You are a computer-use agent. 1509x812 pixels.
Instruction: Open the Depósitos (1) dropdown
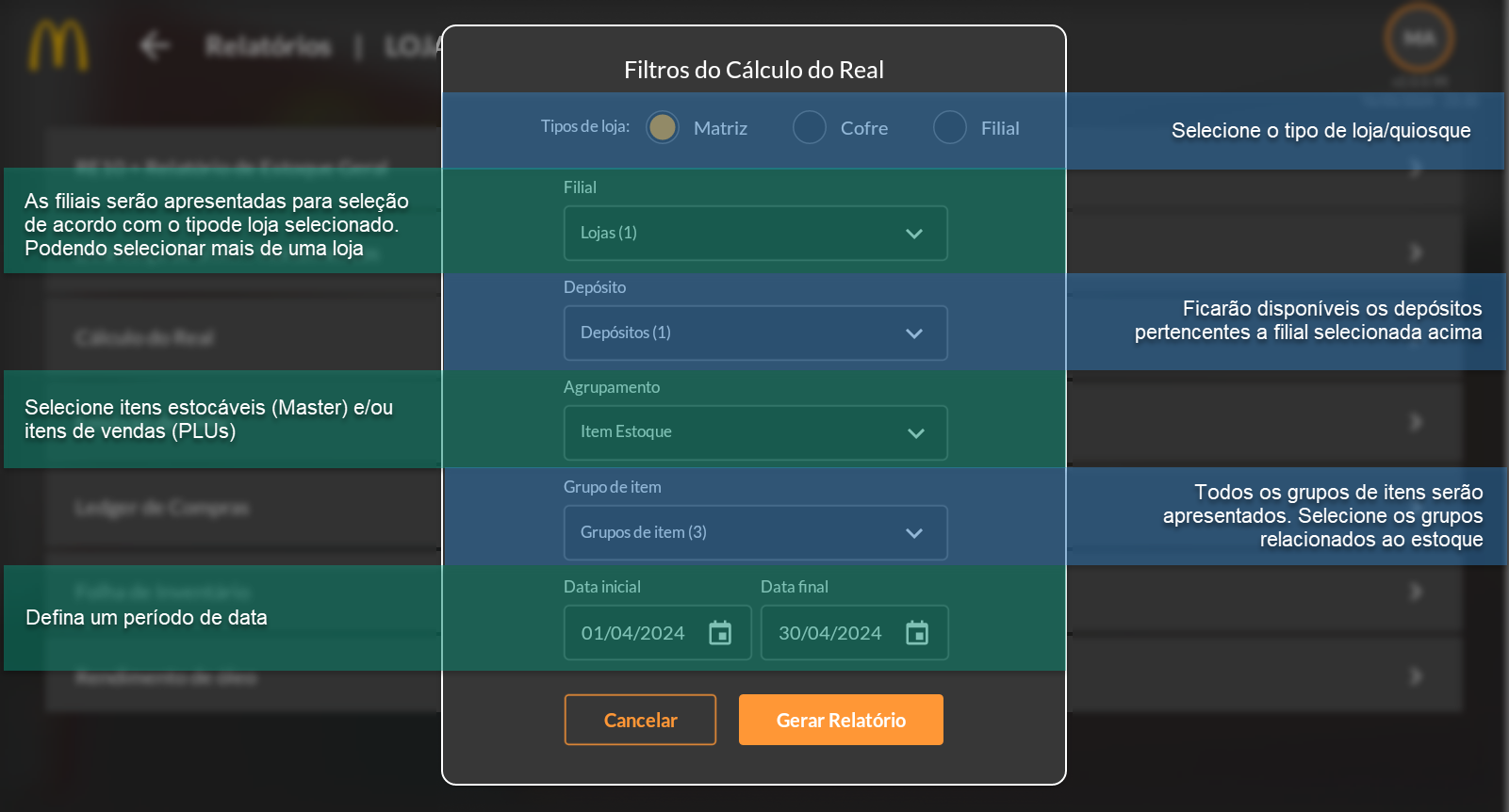[756, 333]
